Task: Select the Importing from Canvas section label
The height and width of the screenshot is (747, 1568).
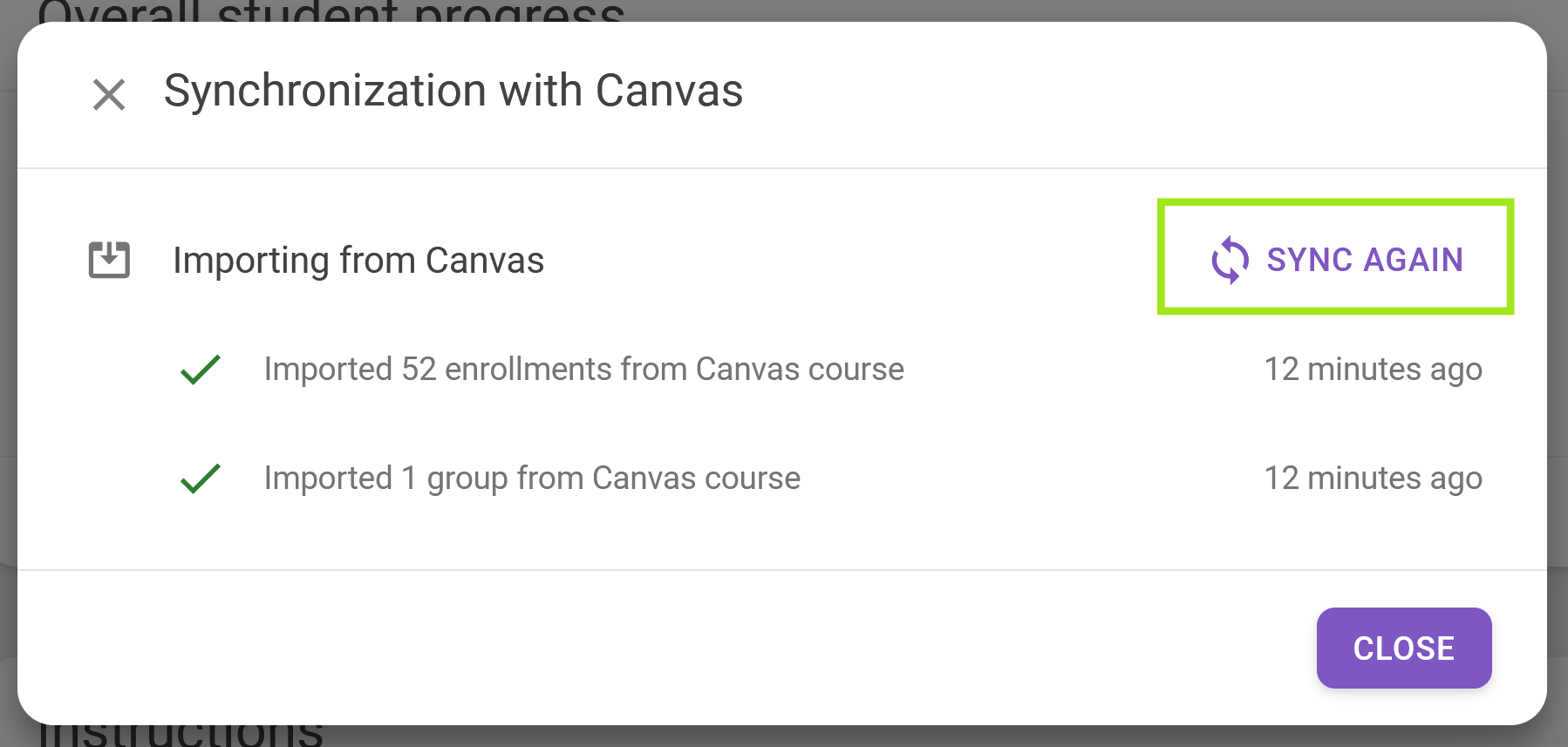Action: (x=358, y=260)
